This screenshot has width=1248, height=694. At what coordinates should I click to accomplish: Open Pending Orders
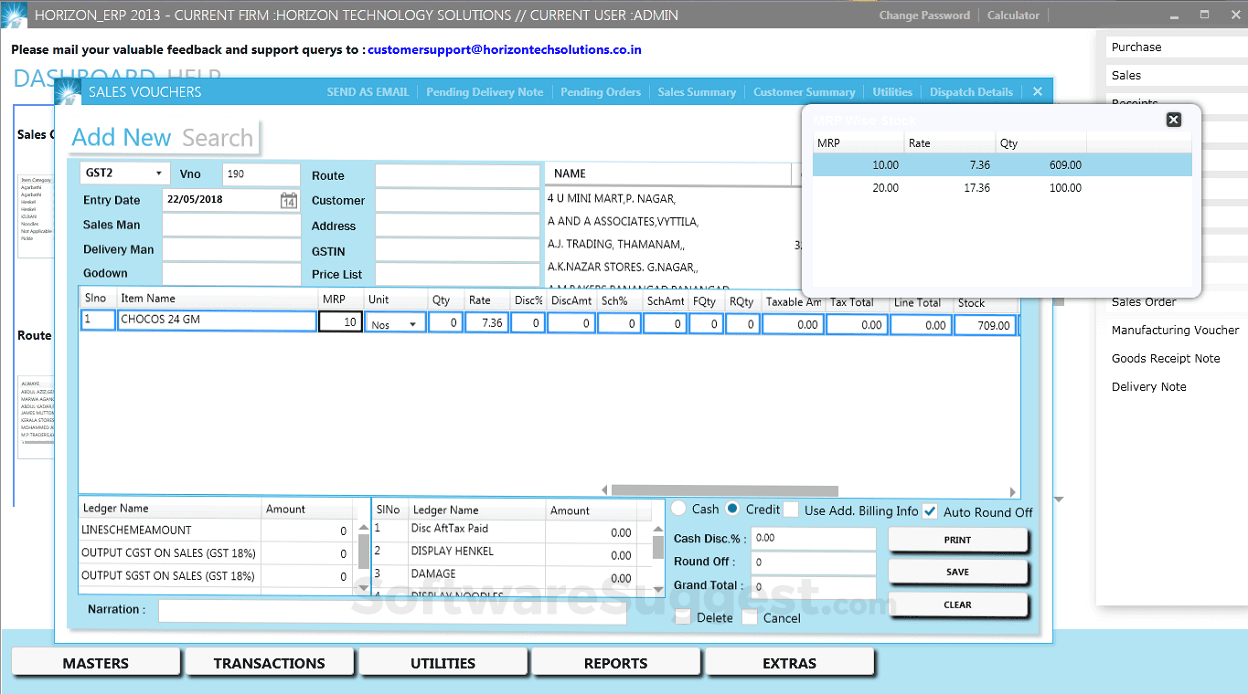(x=600, y=91)
